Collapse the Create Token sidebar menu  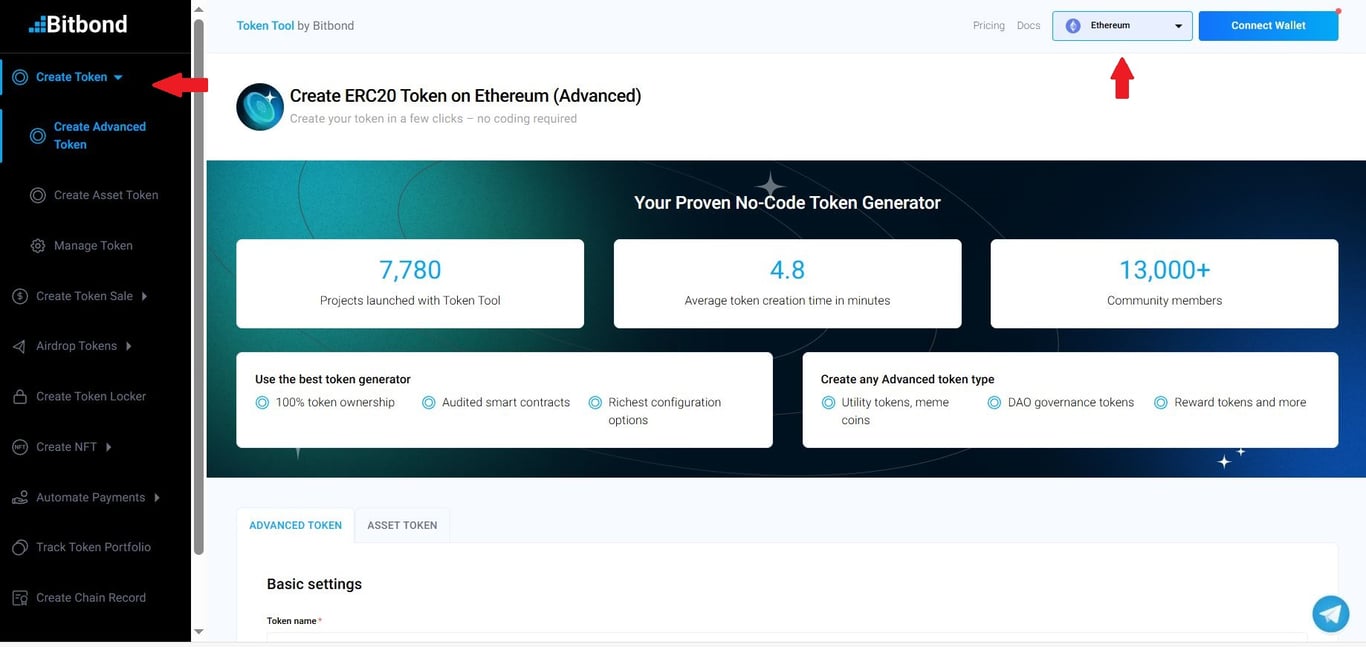point(118,77)
